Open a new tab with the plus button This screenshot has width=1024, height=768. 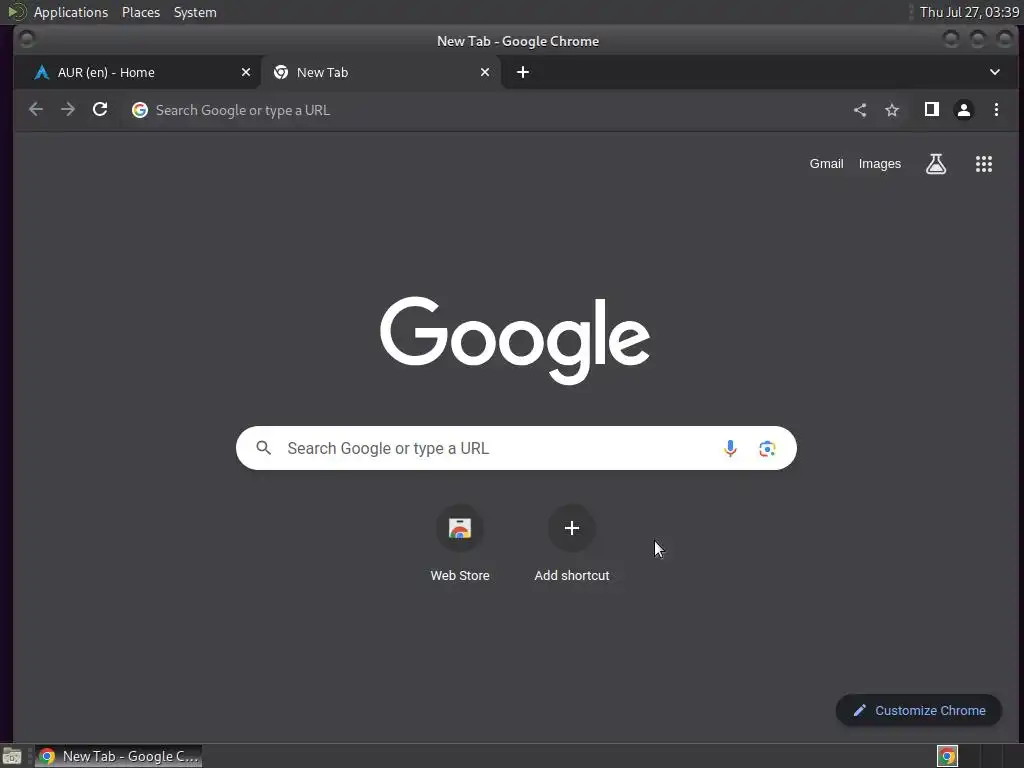pos(522,72)
